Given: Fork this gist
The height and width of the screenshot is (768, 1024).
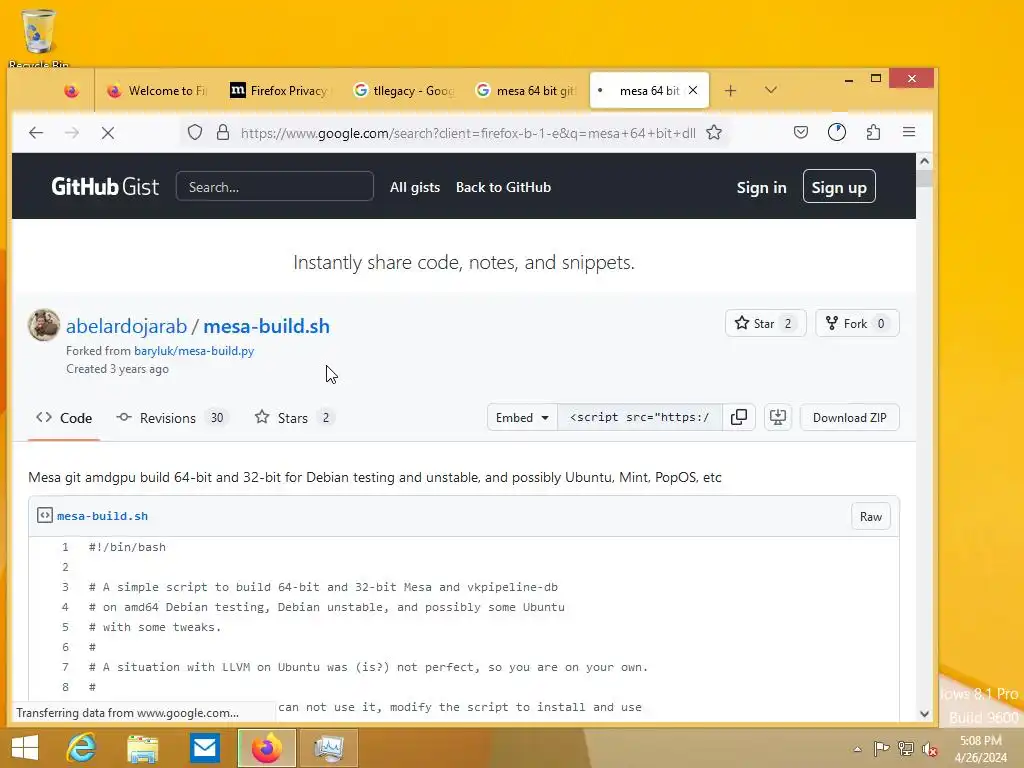Looking at the screenshot, I should 857,323.
